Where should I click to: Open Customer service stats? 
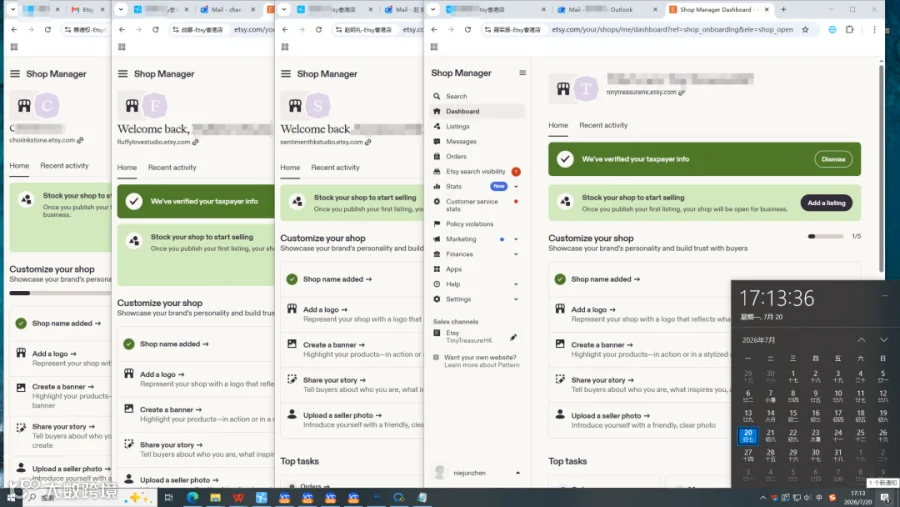pyautogui.click(x=472, y=205)
